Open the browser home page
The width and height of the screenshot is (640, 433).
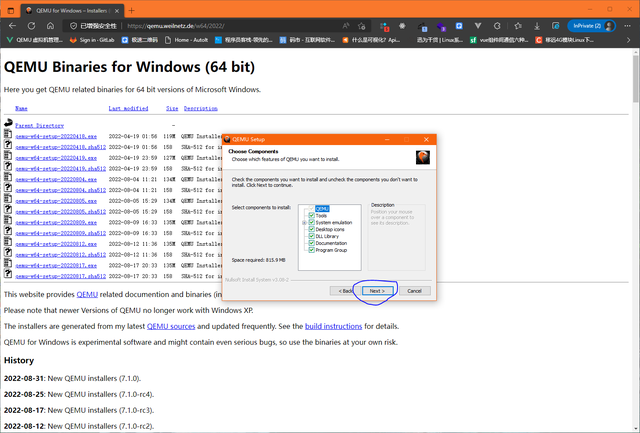(x=50, y=26)
